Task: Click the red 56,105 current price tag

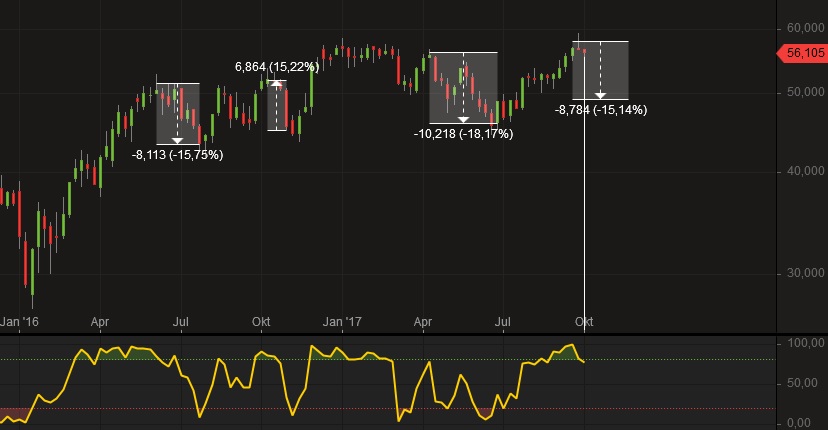Action: coord(801,53)
